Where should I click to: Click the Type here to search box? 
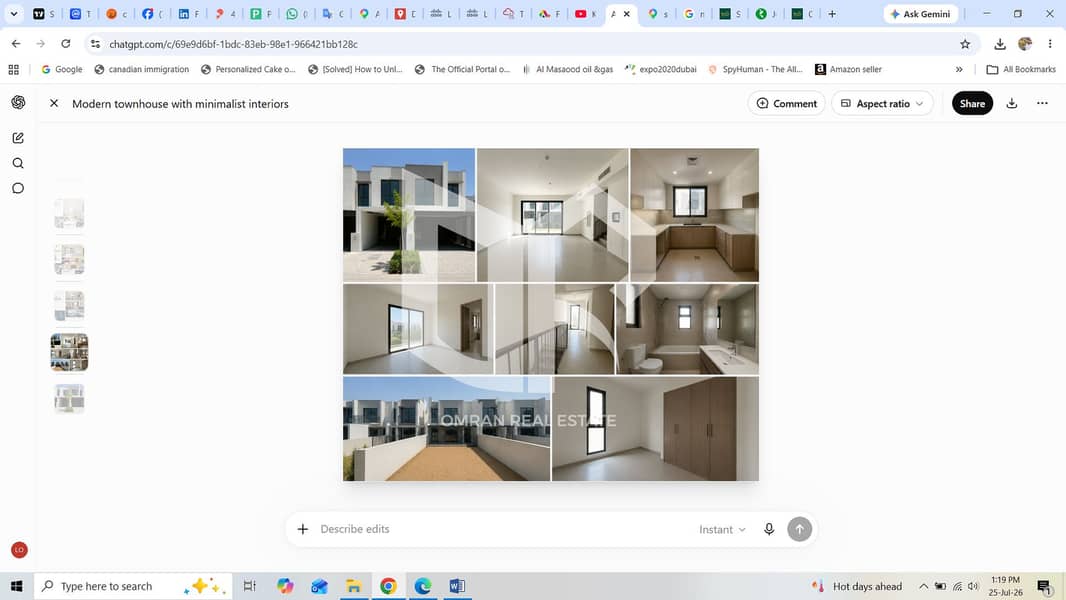click(x=133, y=586)
